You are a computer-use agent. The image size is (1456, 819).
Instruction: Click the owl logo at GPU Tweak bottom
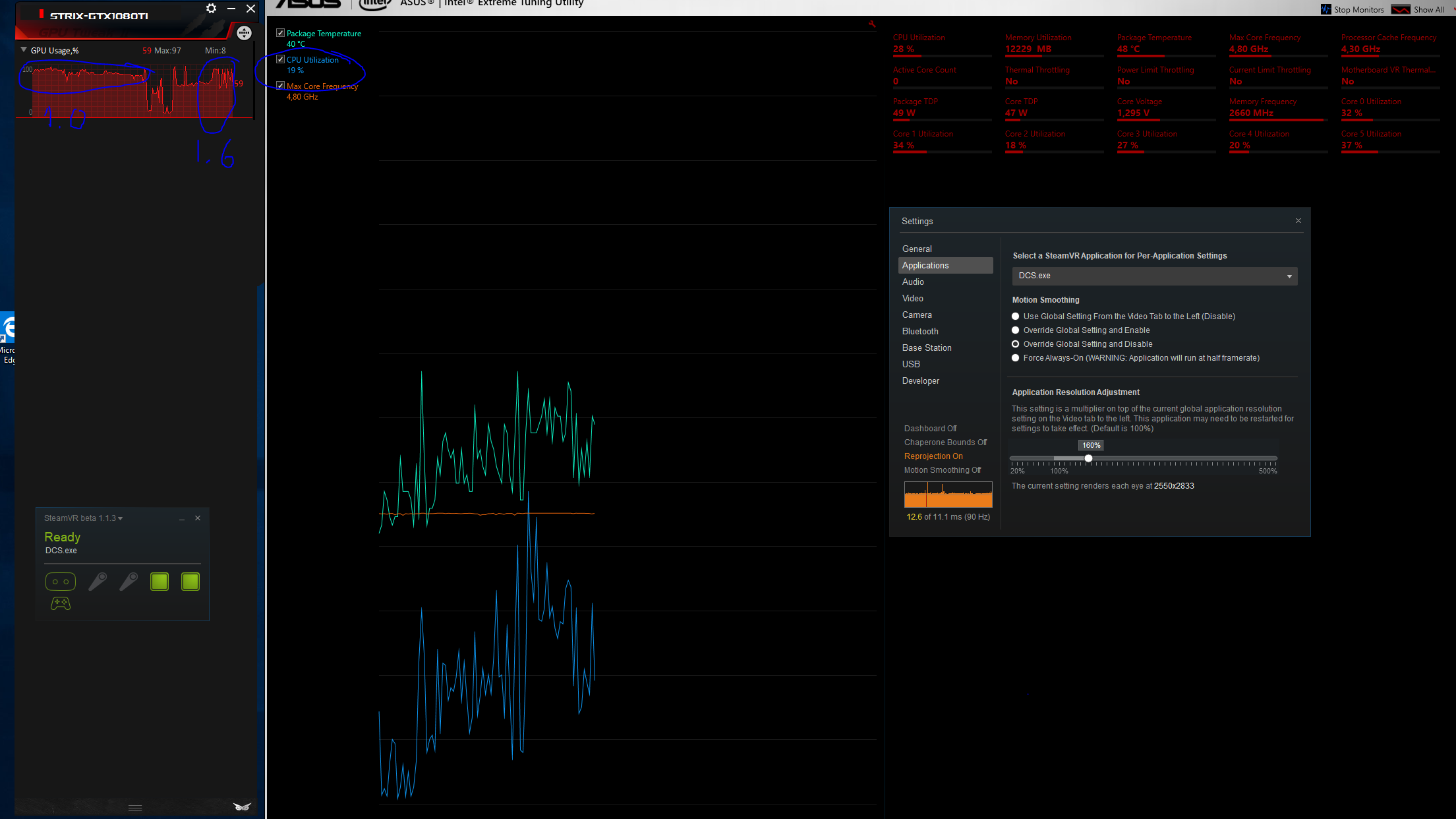pos(242,806)
